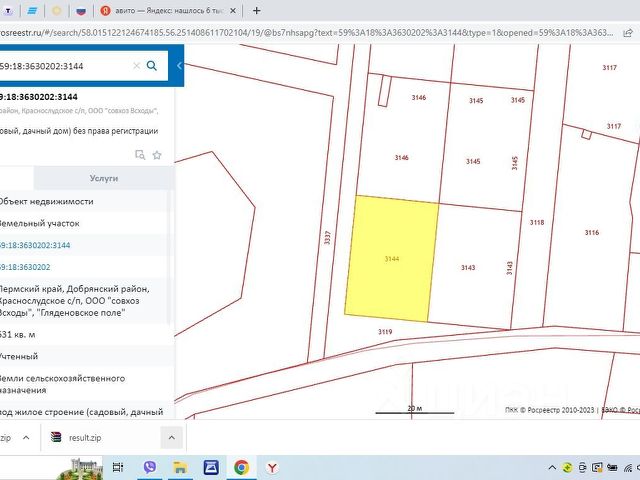Open Yandex Browser from the taskbar

coord(272,467)
